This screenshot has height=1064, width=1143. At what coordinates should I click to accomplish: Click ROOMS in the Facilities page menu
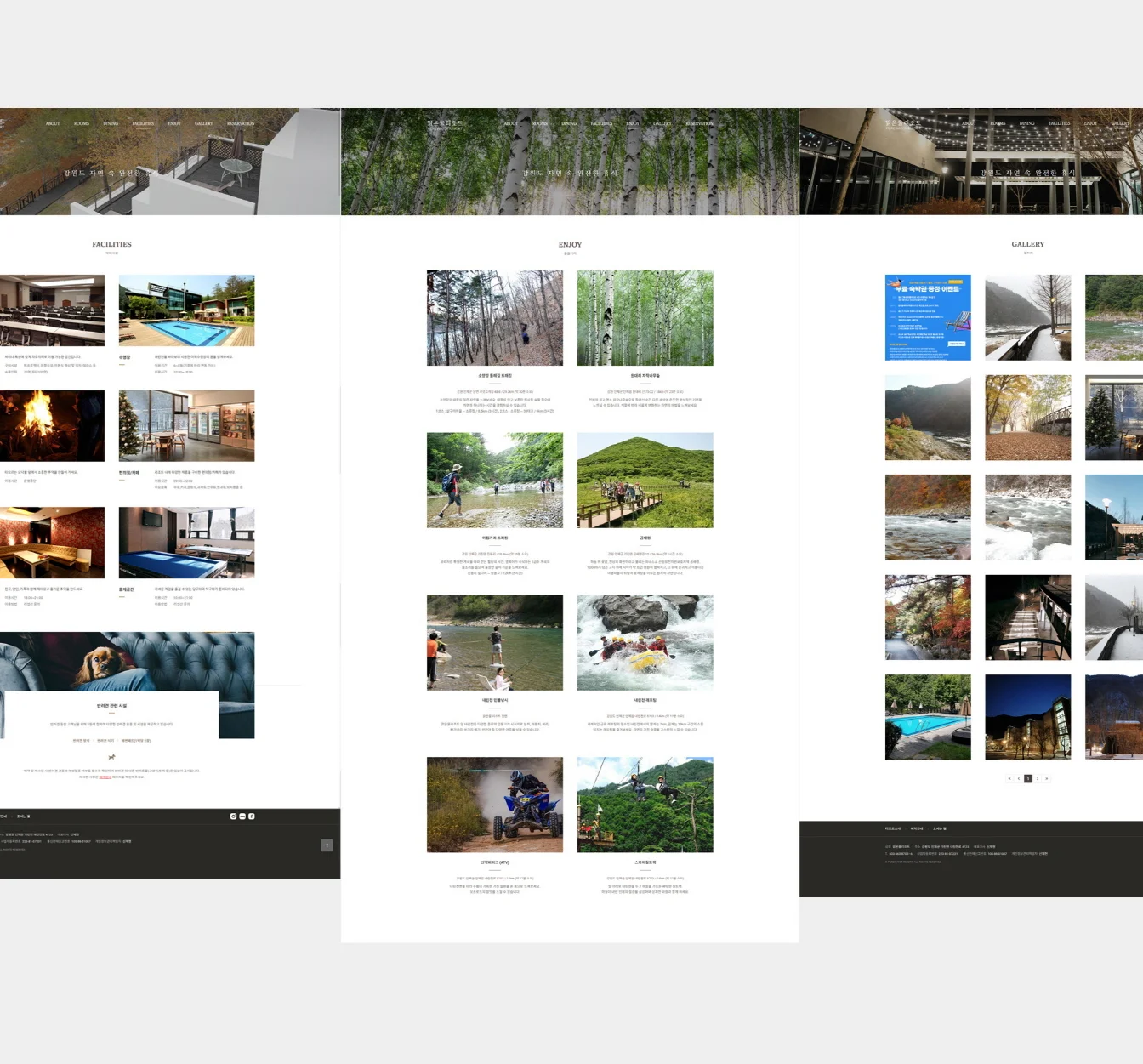[x=82, y=123]
